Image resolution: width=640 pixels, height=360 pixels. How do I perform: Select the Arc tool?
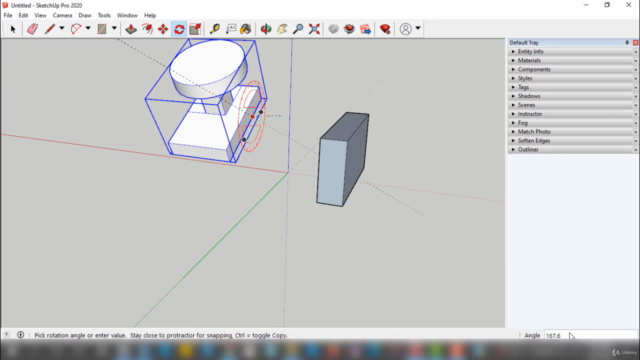[x=76, y=29]
